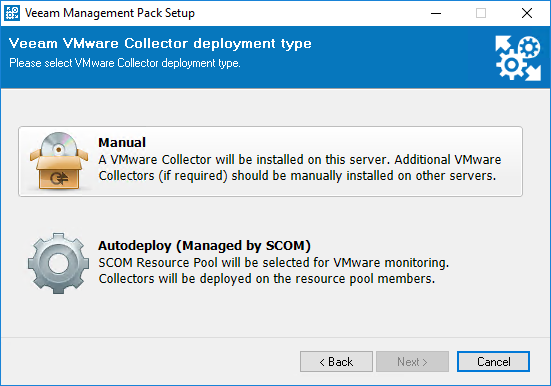Image resolution: width=551 pixels, height=386 pixels.
Task: Click the Autodeploy gear icon
Action: 58,263
